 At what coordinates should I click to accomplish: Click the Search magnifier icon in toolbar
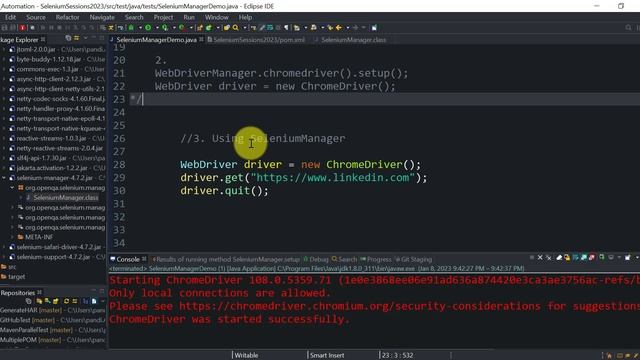(x=236, y=28)
